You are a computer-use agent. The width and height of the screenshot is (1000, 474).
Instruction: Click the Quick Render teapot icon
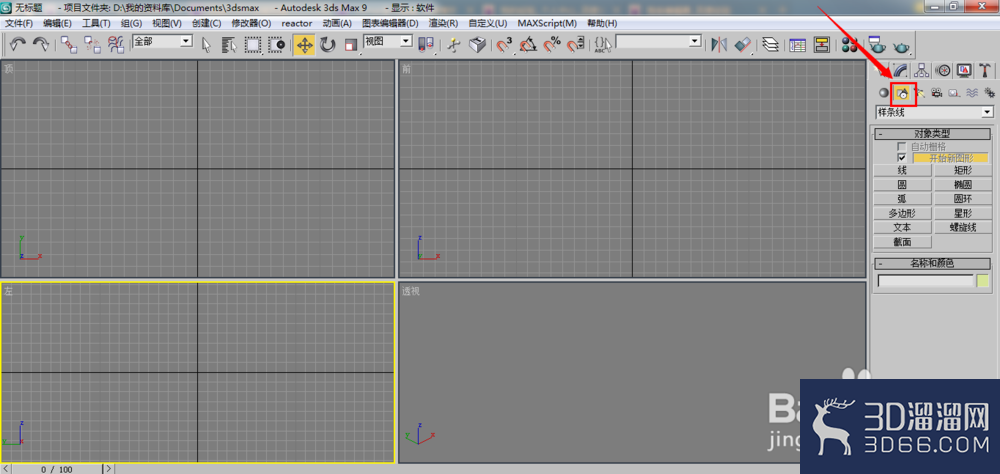coord(901,46)
